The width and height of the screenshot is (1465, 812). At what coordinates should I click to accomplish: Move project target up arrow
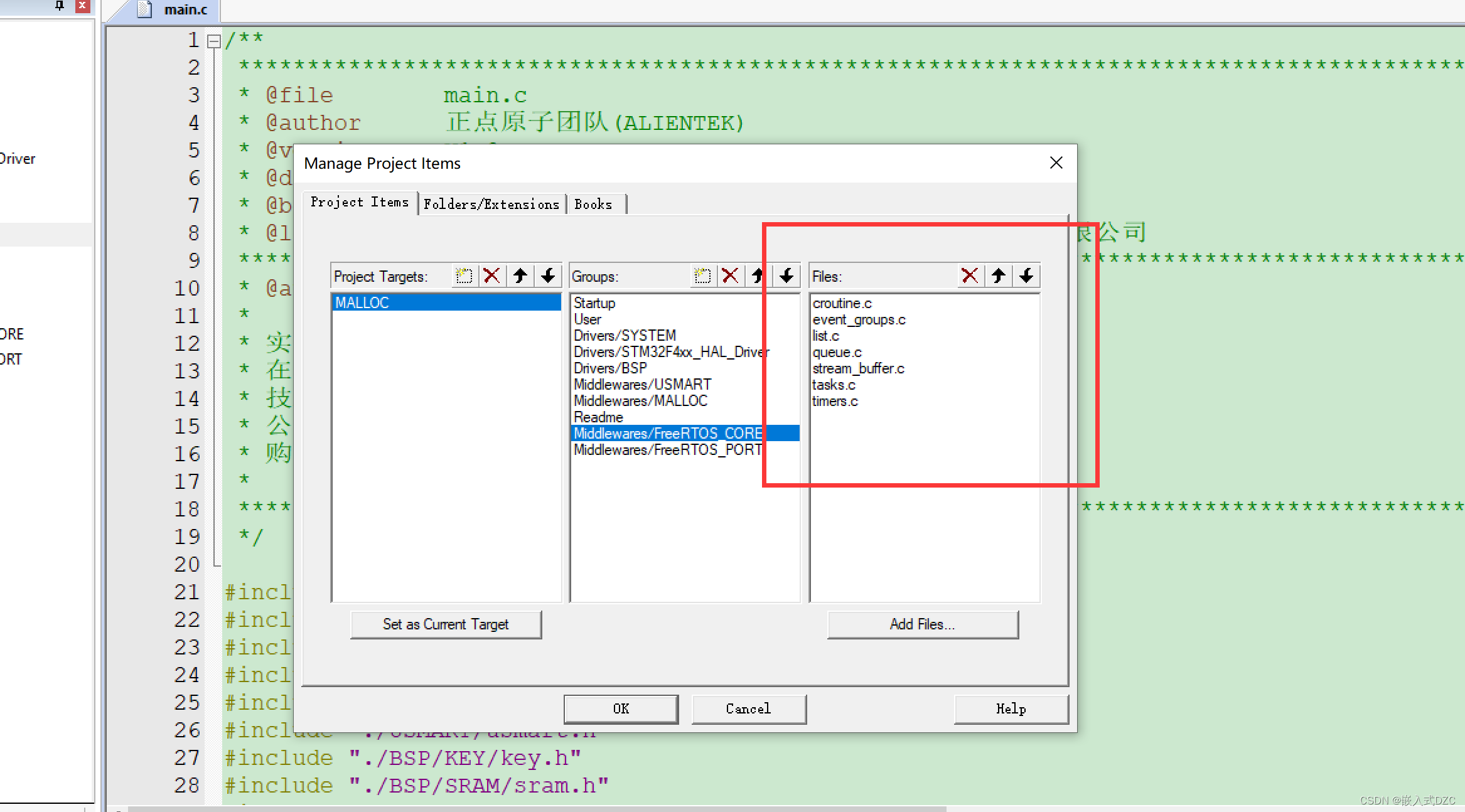520,276
